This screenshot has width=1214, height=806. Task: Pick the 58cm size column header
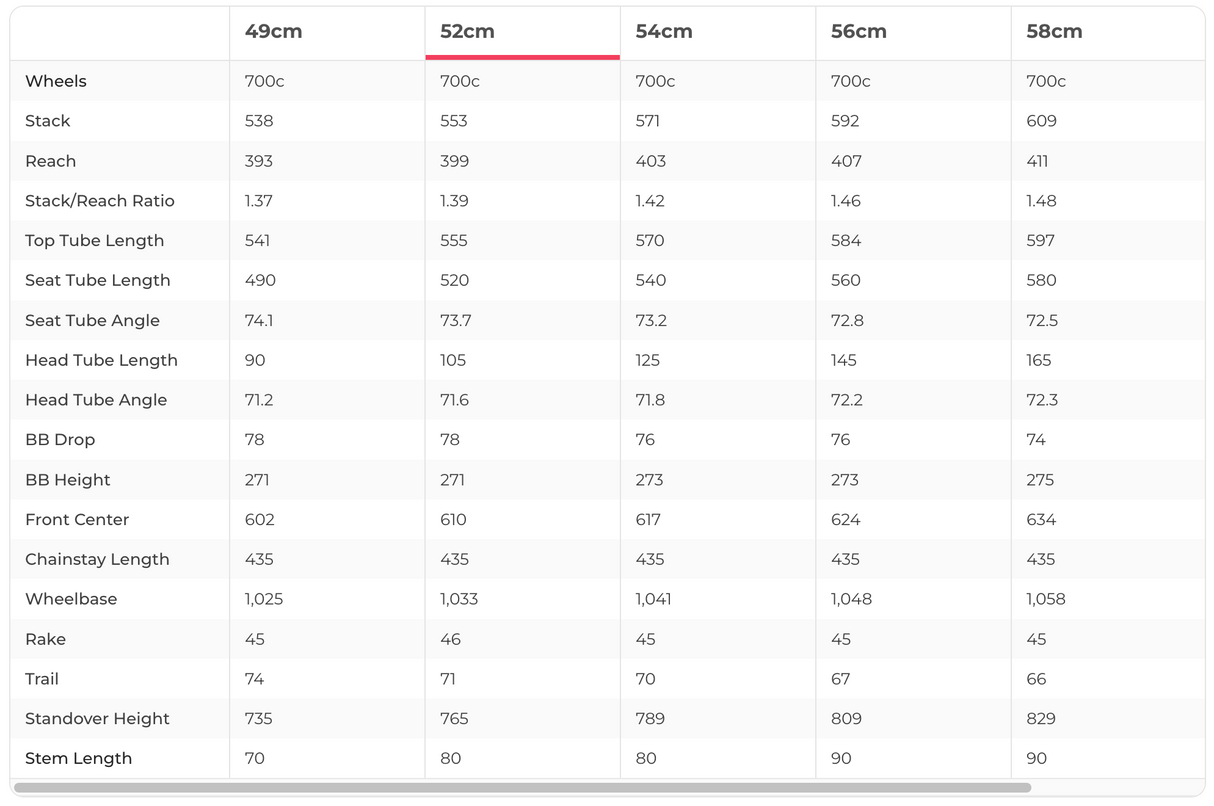tap(1054, 31)
